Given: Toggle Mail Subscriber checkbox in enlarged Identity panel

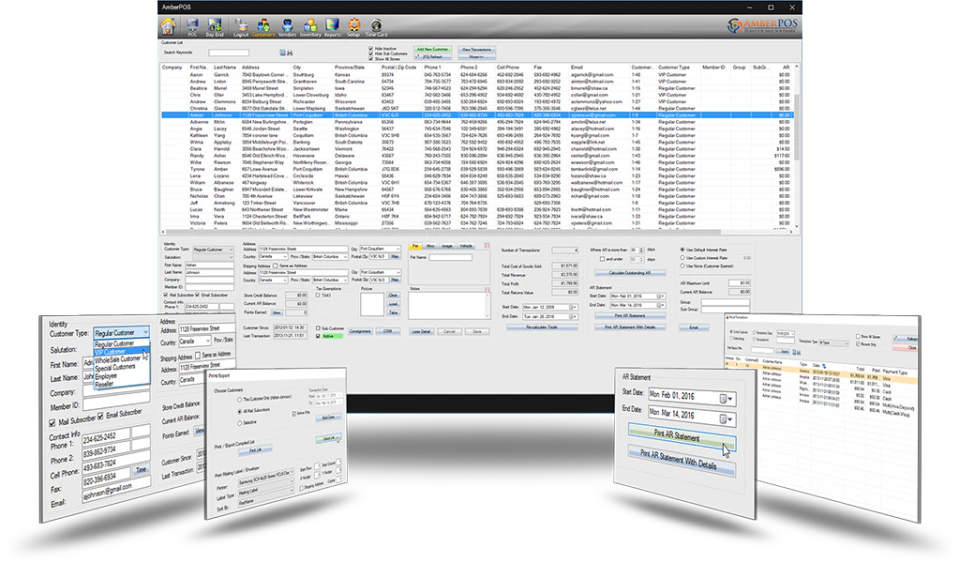Looking at the screenshot, I should tap(52, 423).
